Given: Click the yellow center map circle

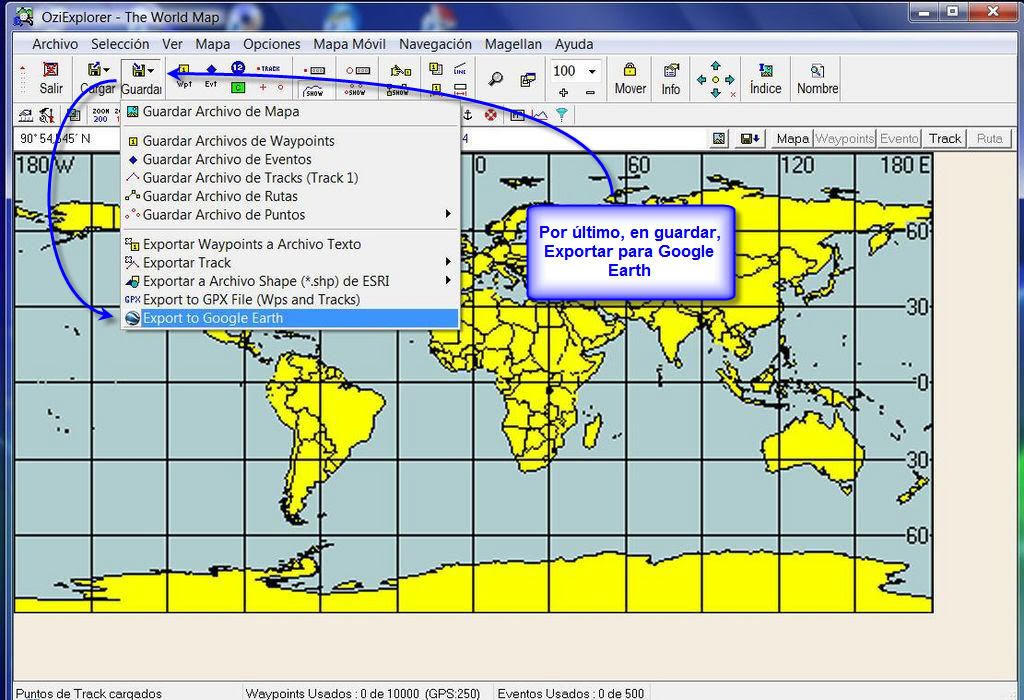Looking at the screenshot, I should [716, 80].
